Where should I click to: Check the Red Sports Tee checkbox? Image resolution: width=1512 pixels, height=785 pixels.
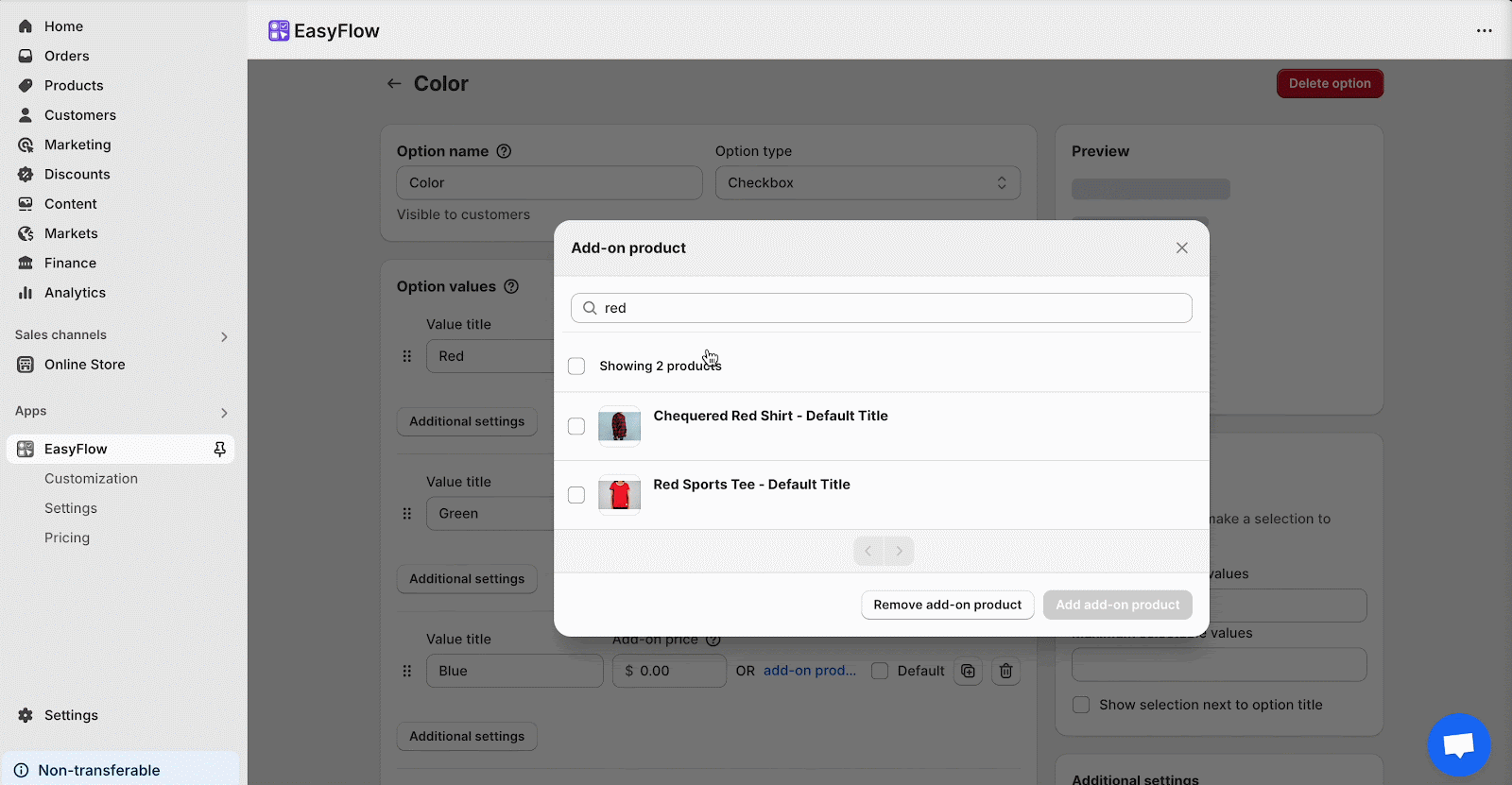click(x=576, y=495)
